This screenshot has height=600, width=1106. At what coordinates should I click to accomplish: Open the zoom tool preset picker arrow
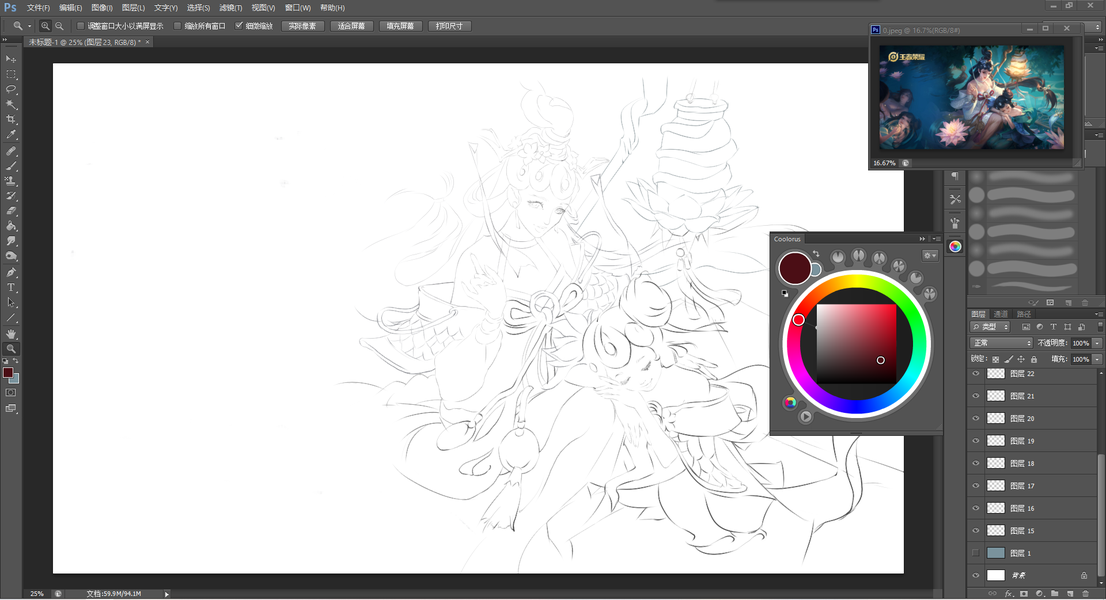tap(30, 26)
